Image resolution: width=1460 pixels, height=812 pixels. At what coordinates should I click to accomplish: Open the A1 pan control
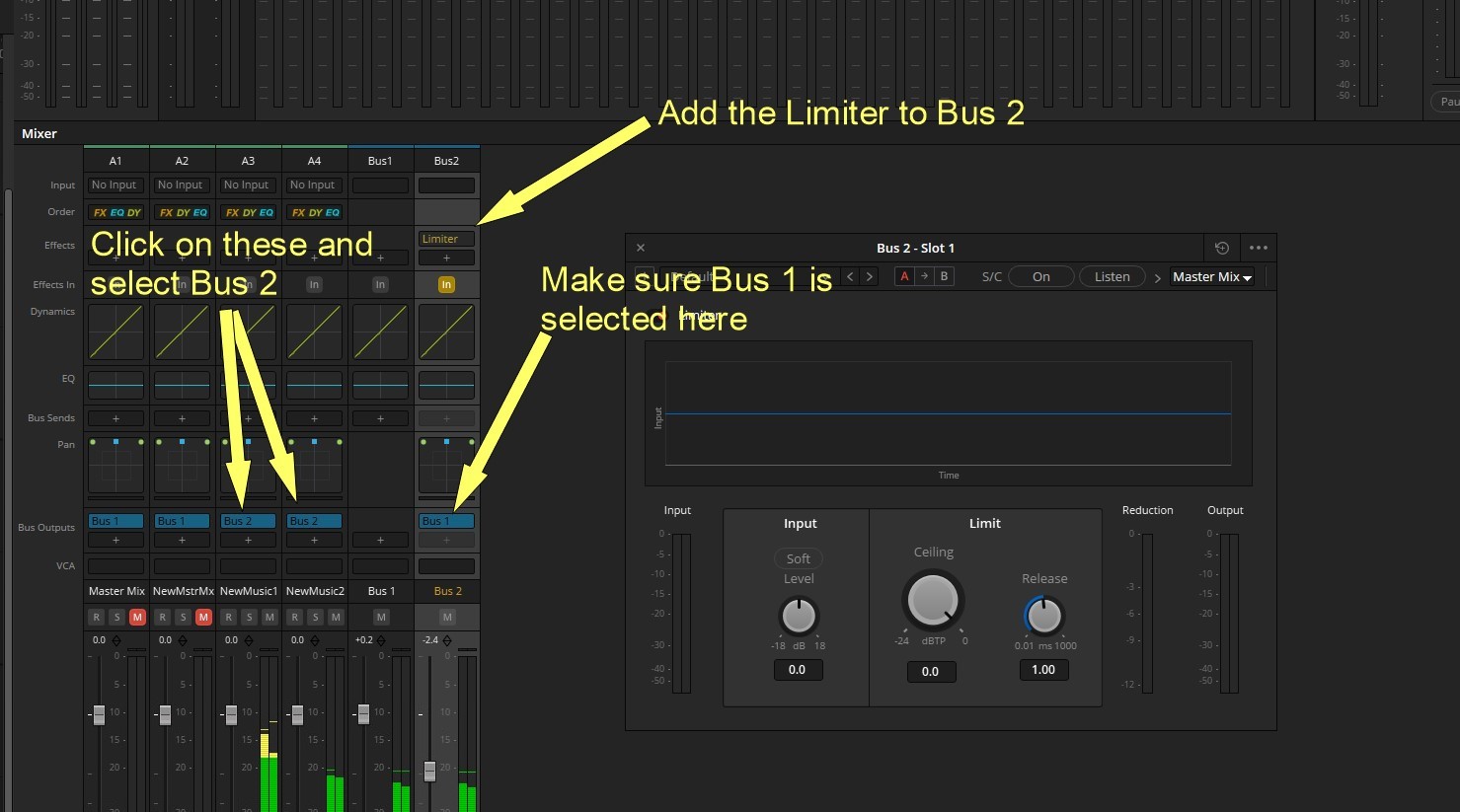click(x=115, y=466)
